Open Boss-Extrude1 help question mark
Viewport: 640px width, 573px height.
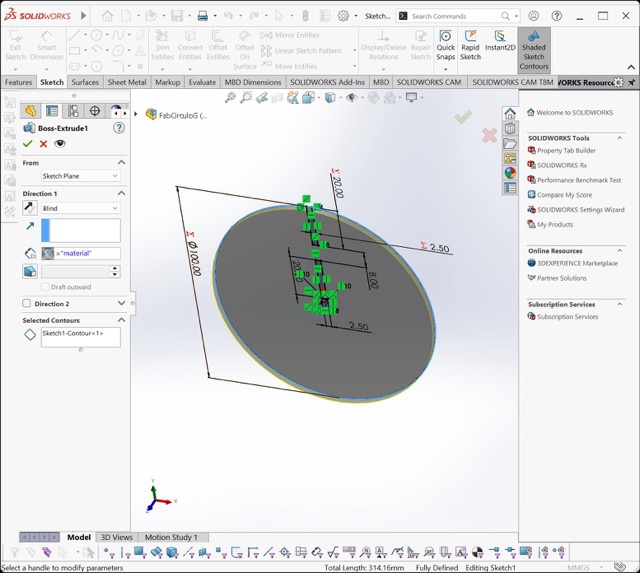point(119,128)
